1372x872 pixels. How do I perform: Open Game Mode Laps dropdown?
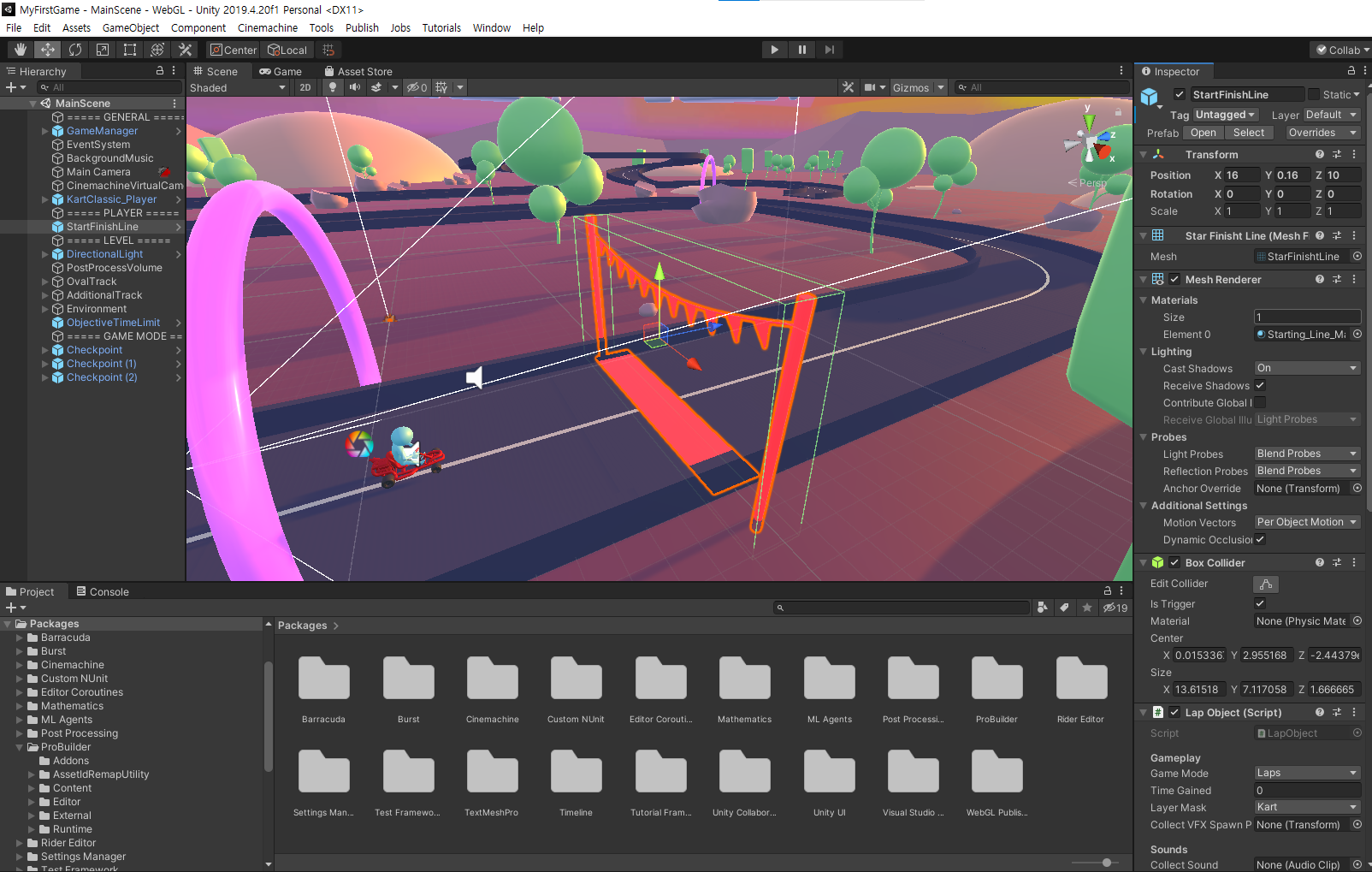pyautogui.click(x=1307, y=774)
